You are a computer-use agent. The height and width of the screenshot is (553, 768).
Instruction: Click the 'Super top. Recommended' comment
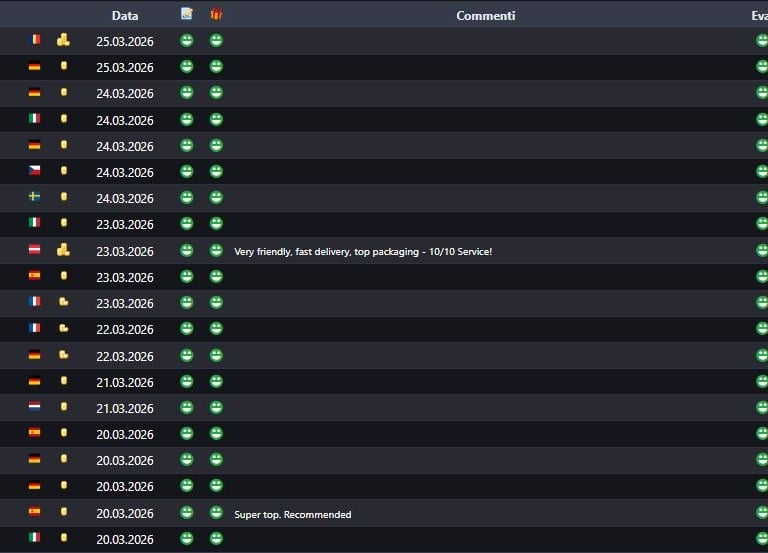(293, 514)
